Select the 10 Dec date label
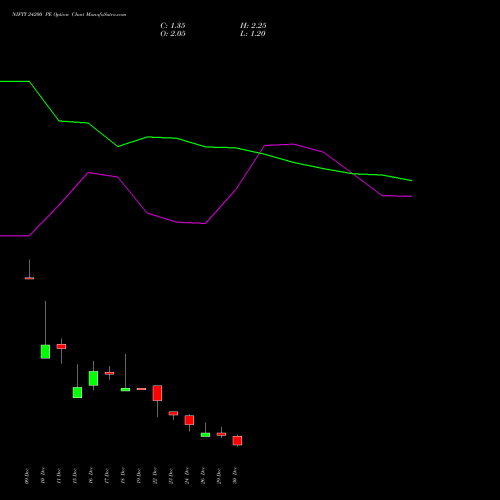 point(43,476)
